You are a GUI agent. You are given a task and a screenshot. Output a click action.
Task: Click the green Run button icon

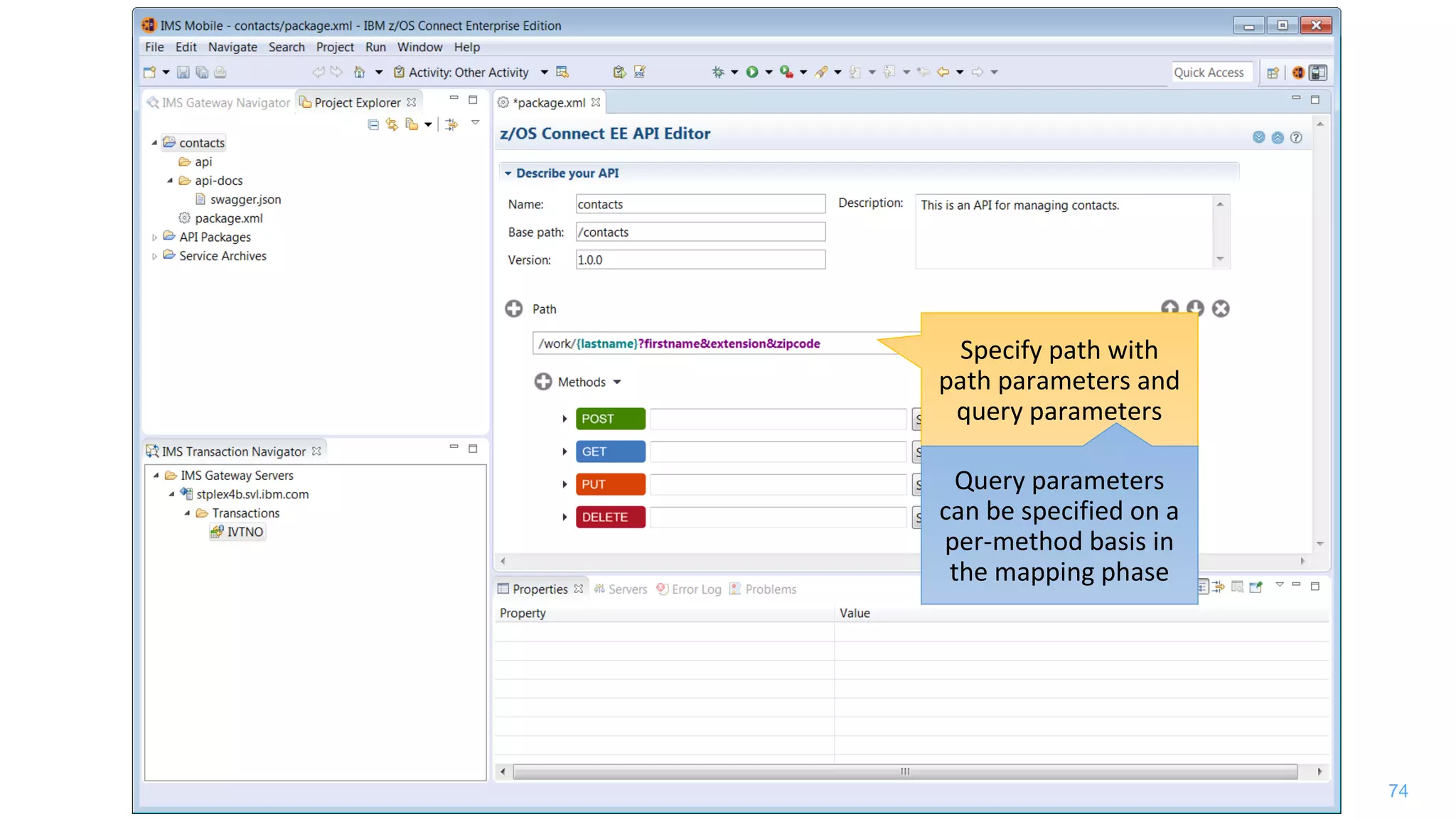[752, 72]
